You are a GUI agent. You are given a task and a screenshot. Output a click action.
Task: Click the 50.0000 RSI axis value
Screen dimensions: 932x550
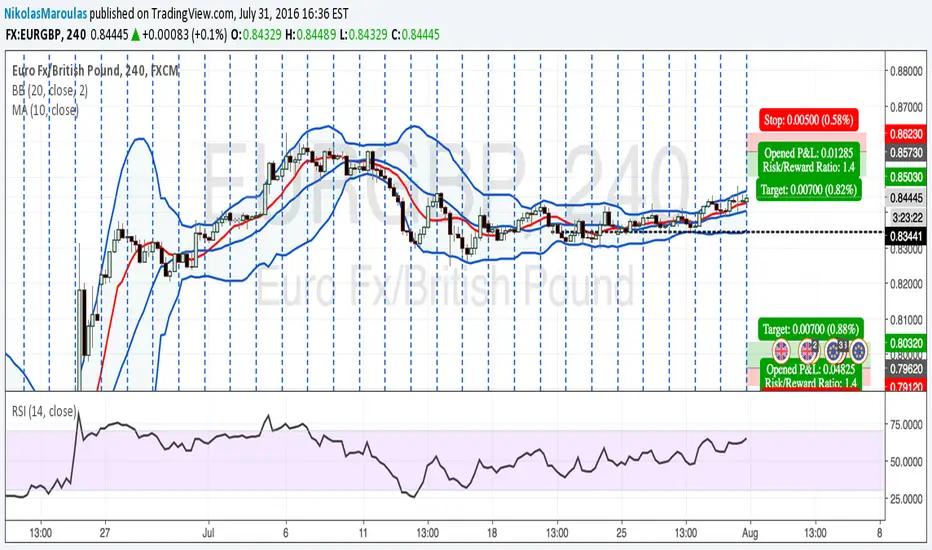coord(906,461)
